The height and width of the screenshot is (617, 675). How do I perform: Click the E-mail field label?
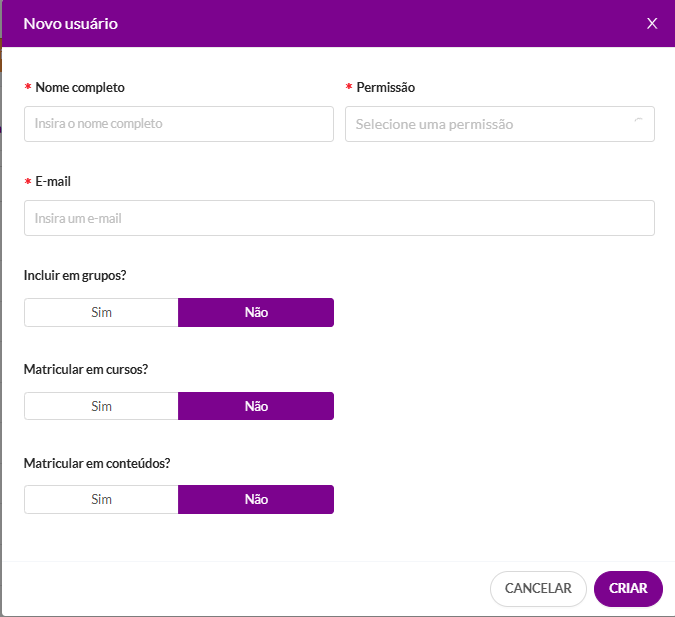click(53, 181)
